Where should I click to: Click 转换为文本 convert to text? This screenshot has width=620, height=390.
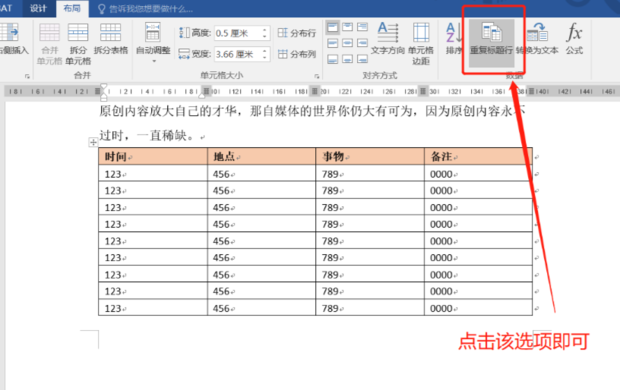tap(537, 39)
